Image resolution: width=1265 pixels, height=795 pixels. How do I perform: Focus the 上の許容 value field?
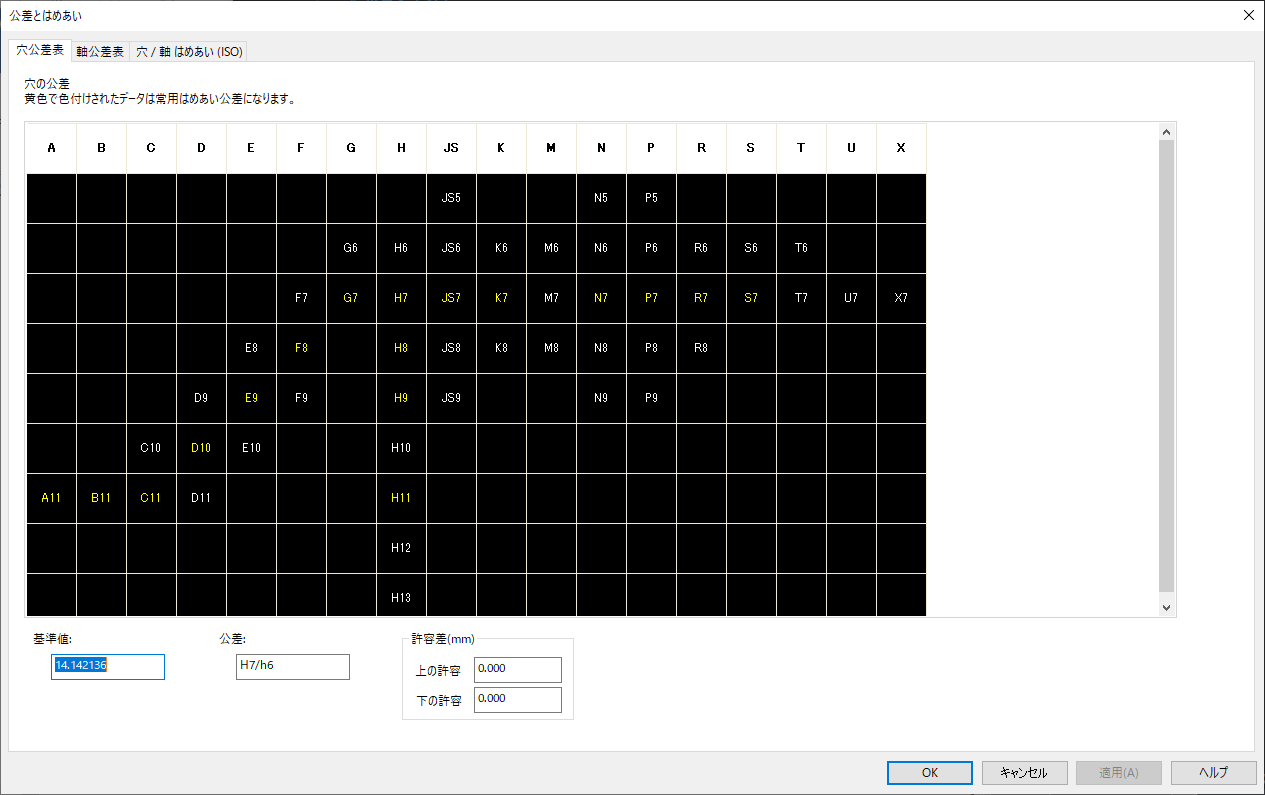tap(517, 670)
